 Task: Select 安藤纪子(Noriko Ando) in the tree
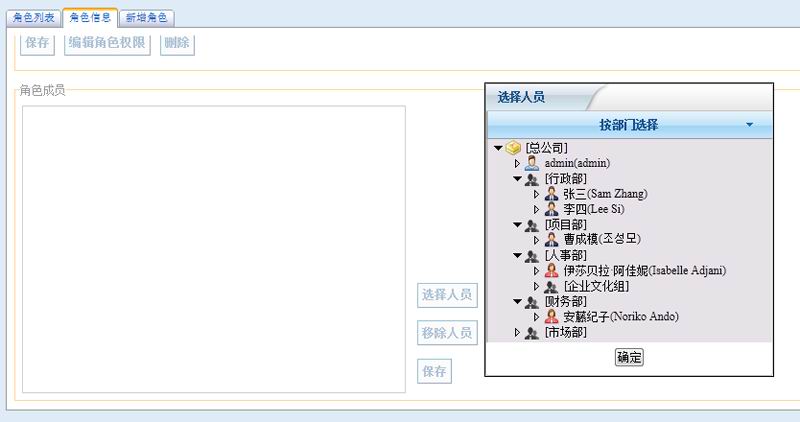621,317
